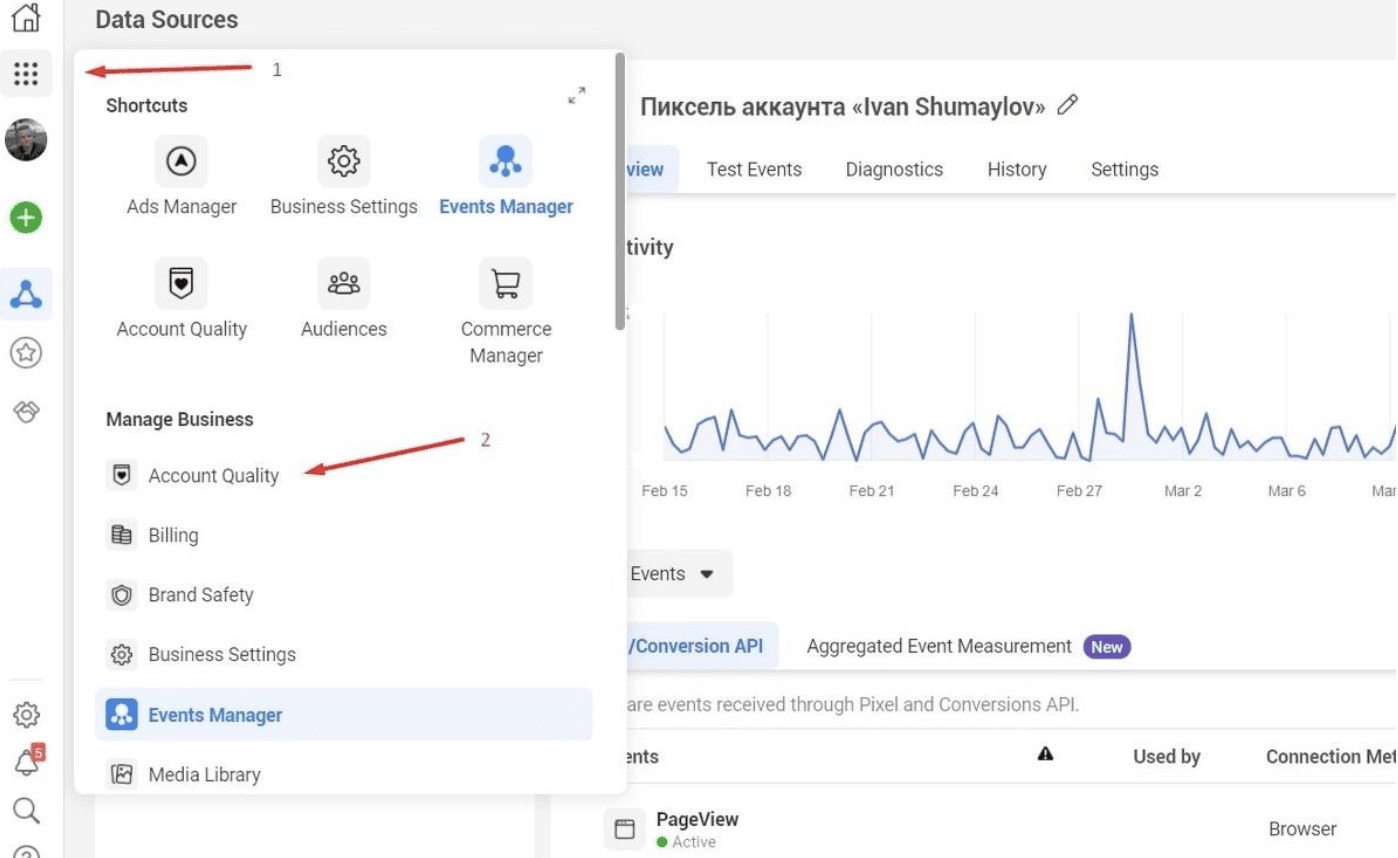Open Commerce Manager shortcut cart icon
Screen dimensions: 1398x858
click(x=506, y=283)
